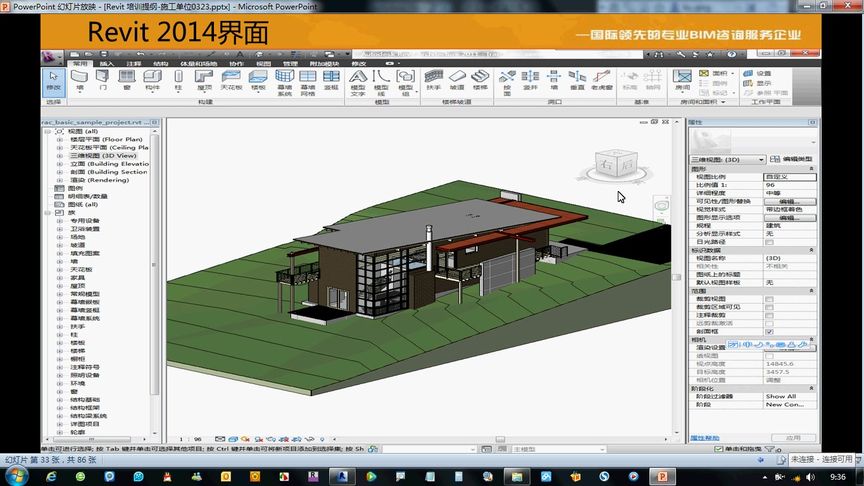
Task: Switch to the 插入 (Insert) ribbon tab
Action: point(106,63)
